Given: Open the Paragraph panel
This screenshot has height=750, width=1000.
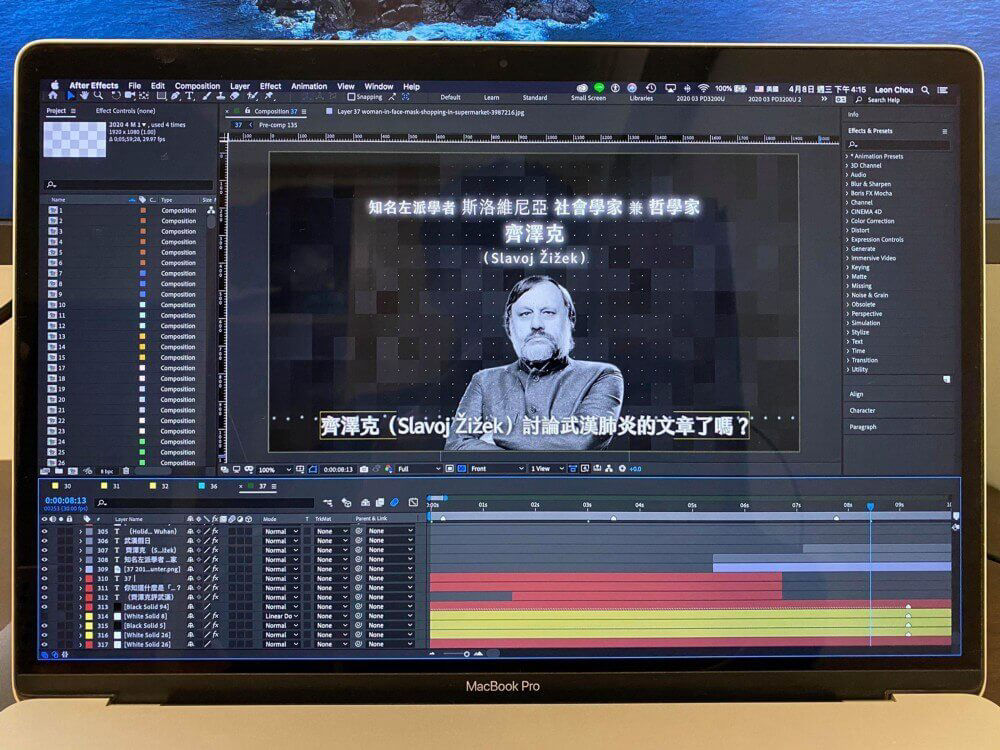Looking at the screenshot, I should click(863, 427).
